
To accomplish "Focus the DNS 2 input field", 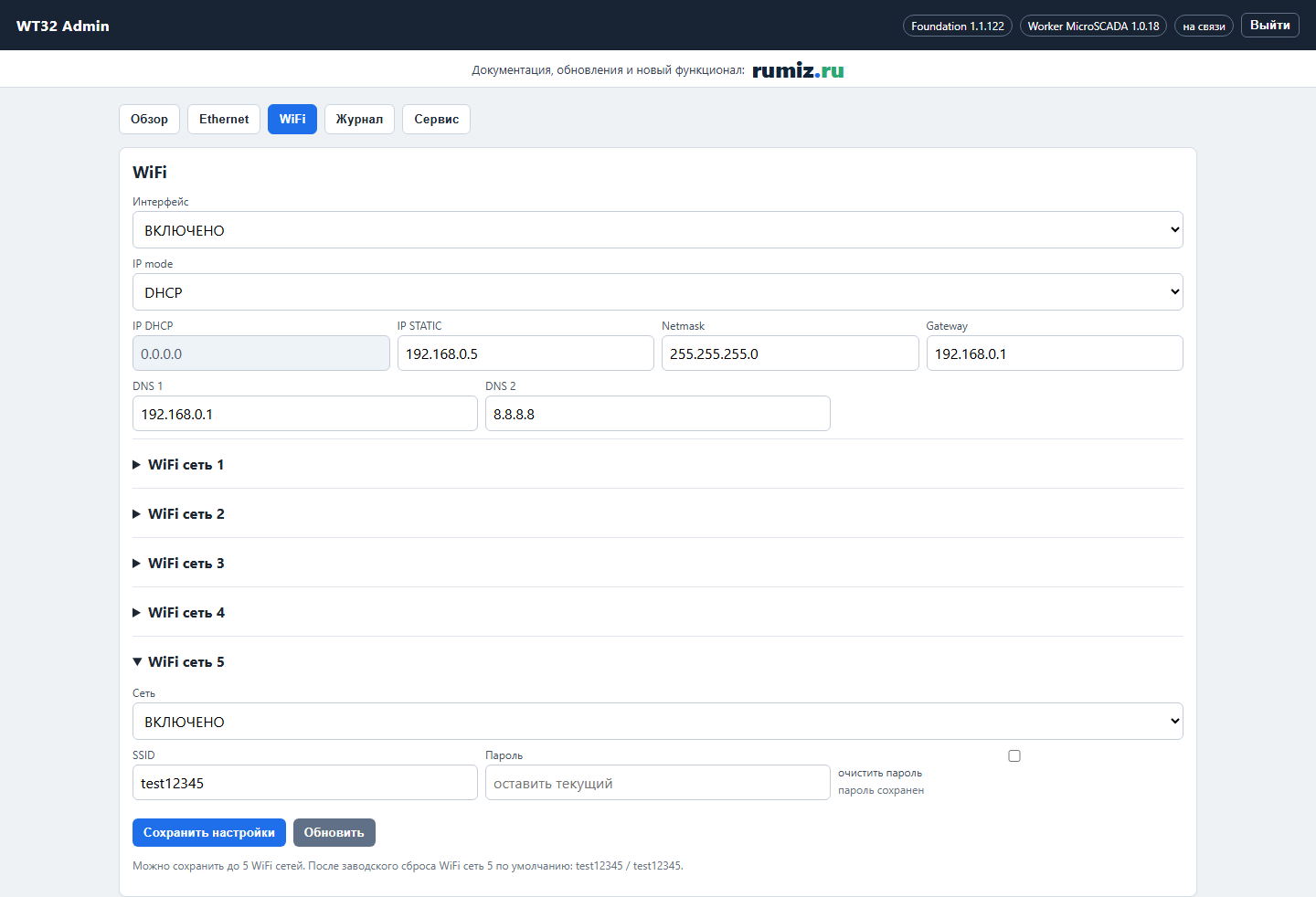I will point(658,414).
